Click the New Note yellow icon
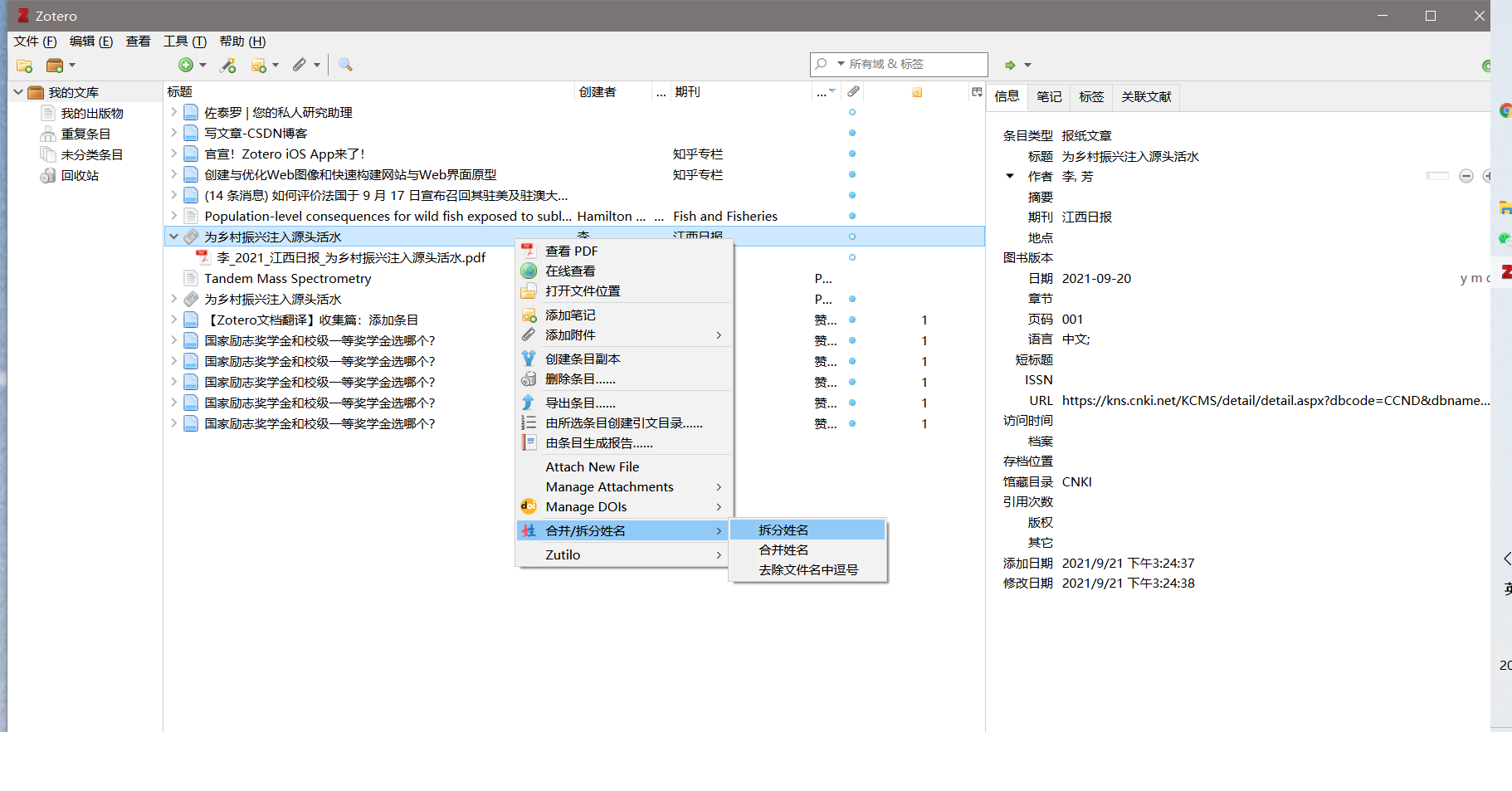 [259, 65]
